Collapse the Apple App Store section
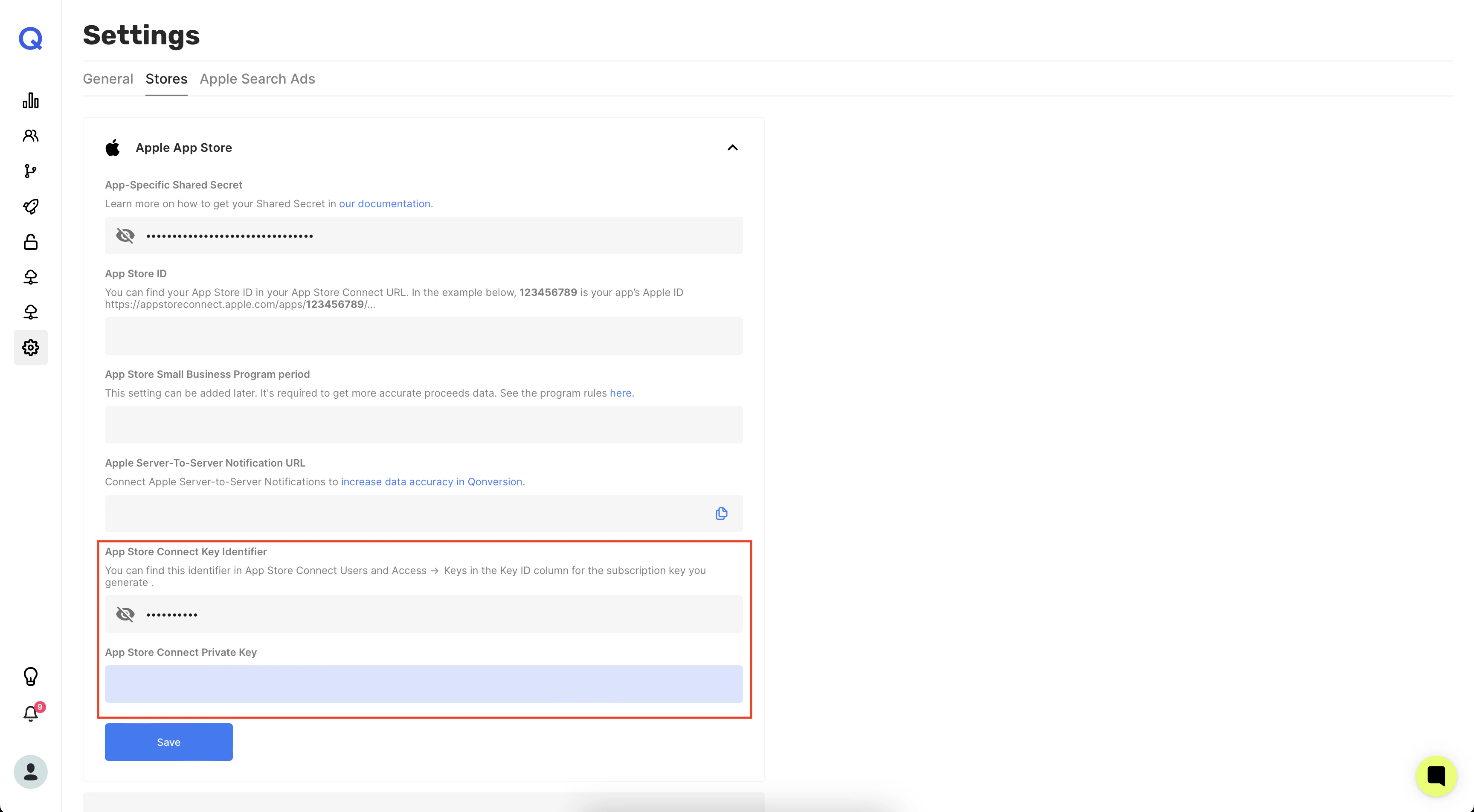This screenshot has height=812, width=1474. (x=732, y=148)
